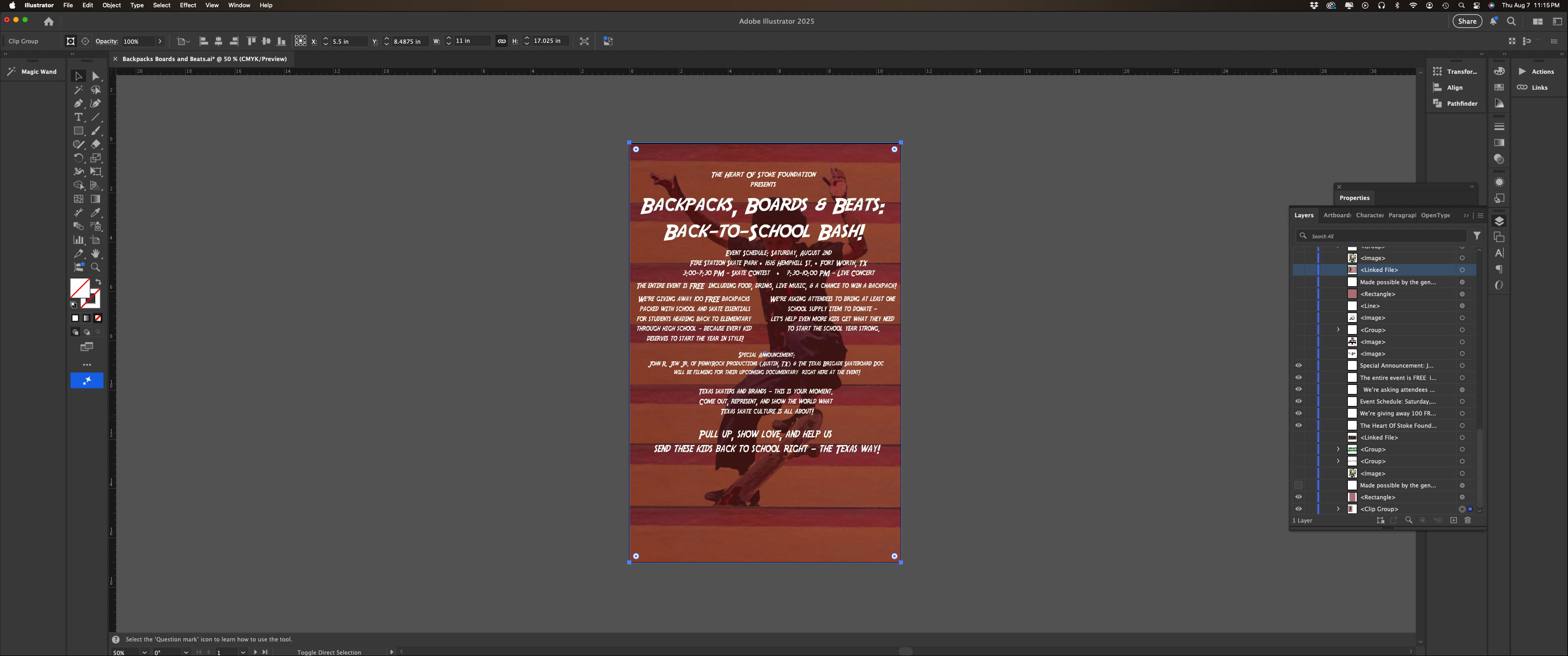The width and height of the screenshot is (1568, 656).
Task: Open the Align panel button
Action: pos(1448,87)
